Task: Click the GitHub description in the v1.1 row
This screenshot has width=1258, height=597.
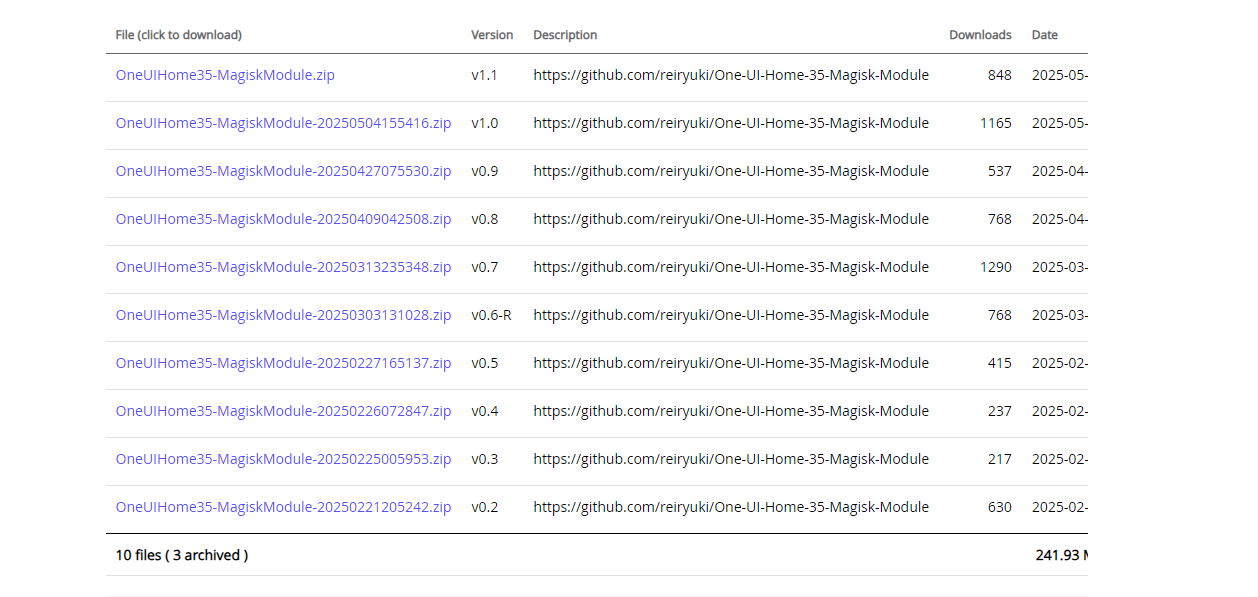Action: coord(731,75)
